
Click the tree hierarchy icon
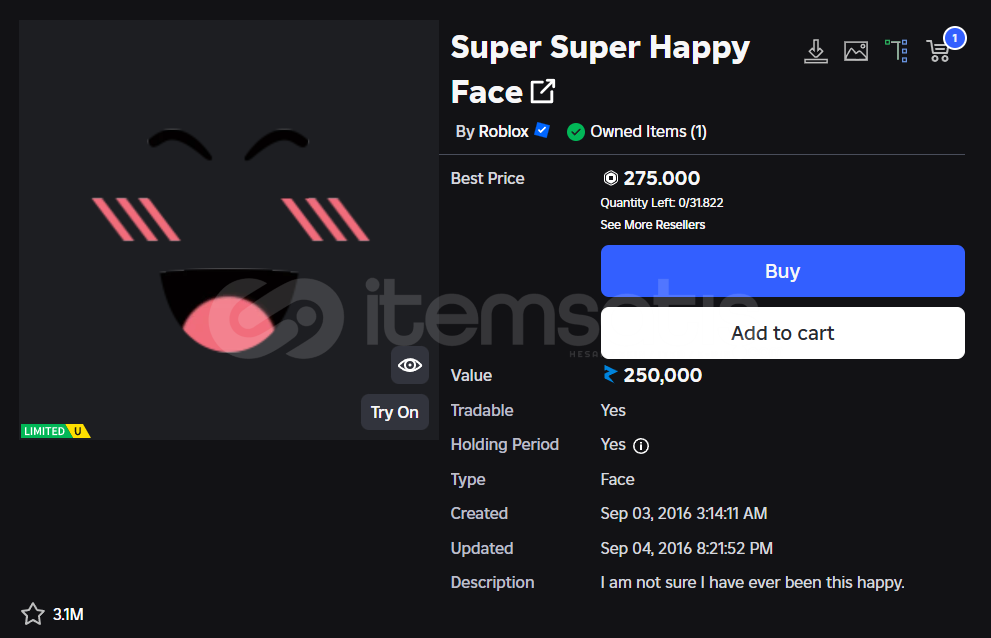[896, 51]
